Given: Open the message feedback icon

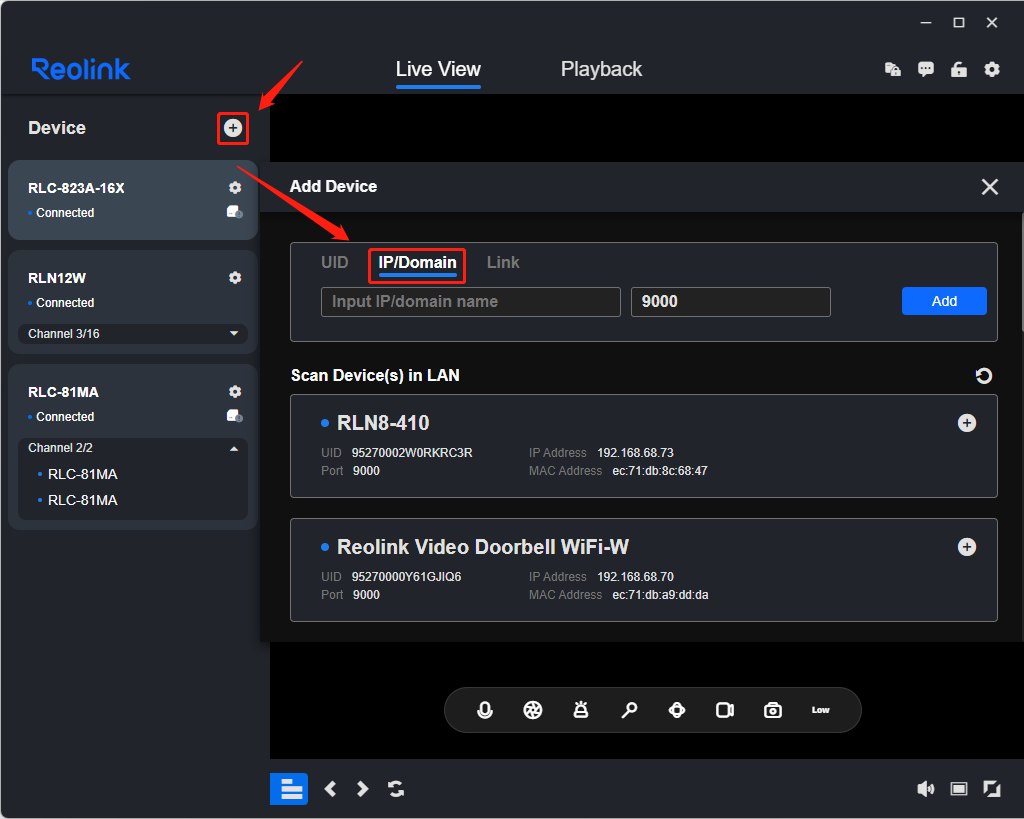Looking at the screenshot, I should coord(925,69).
